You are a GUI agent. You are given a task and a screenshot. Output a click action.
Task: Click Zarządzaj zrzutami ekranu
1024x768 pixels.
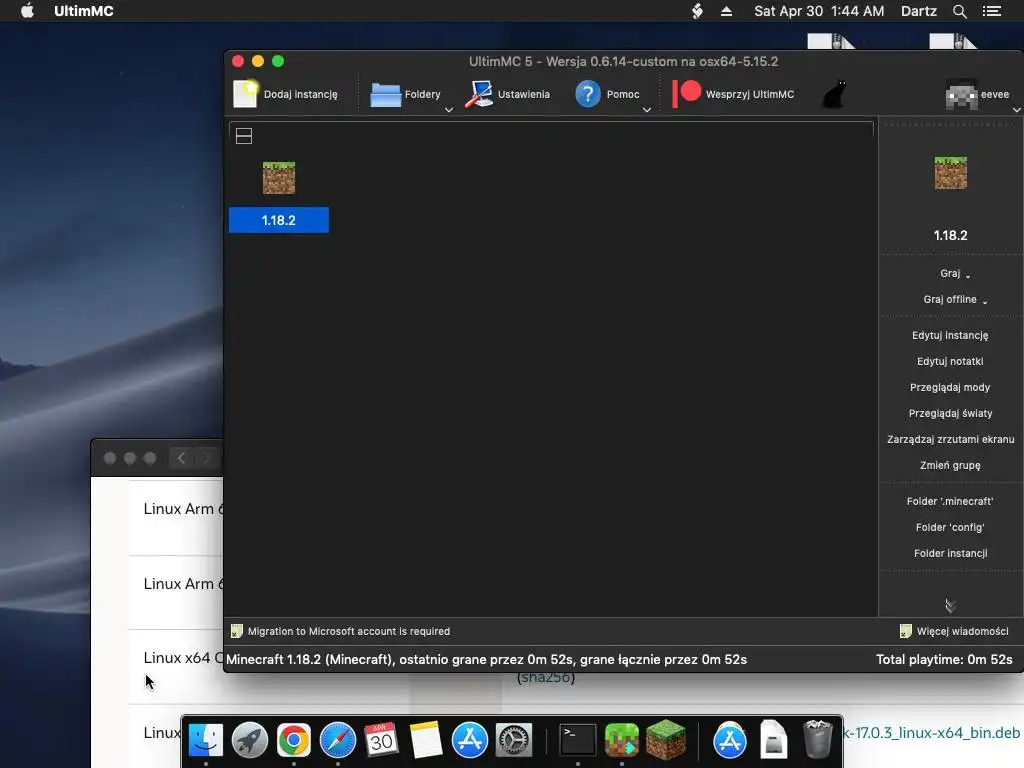(x=950, y=440)
